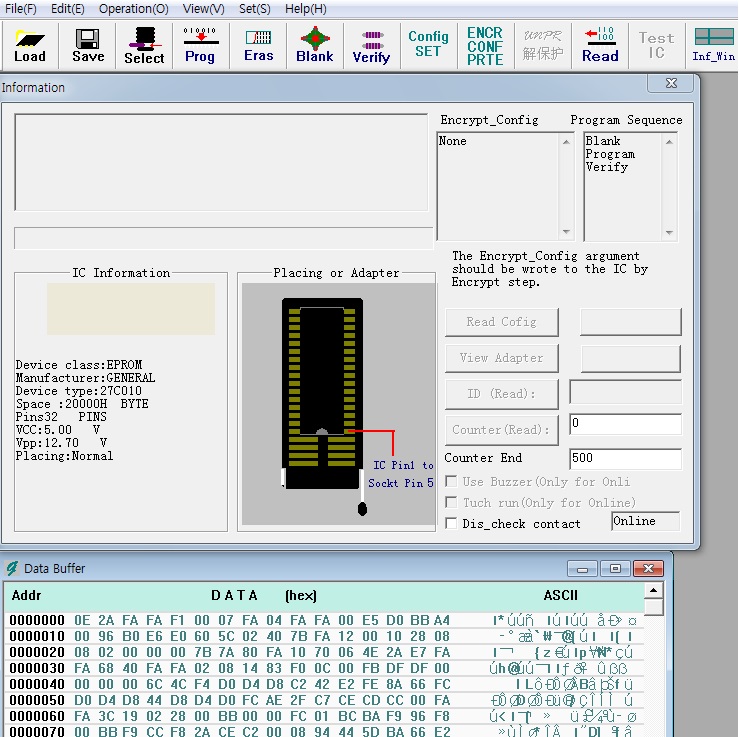The image size is (739, 737).
Task: Tick the Use Buzzer checkbox
Action: pos(451,481)
